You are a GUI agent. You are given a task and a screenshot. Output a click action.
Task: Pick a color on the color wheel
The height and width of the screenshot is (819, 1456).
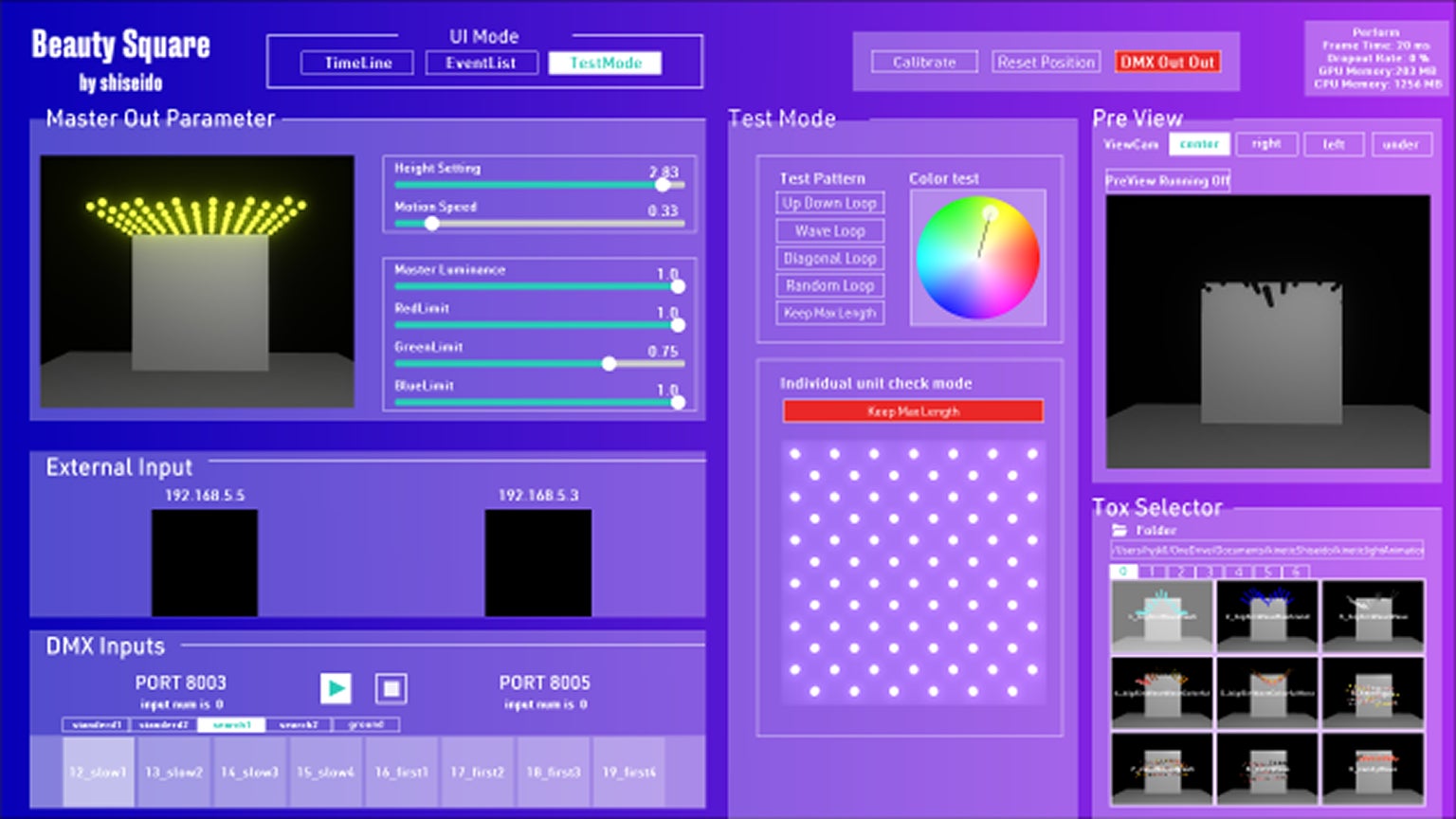(x=977, y=258)
